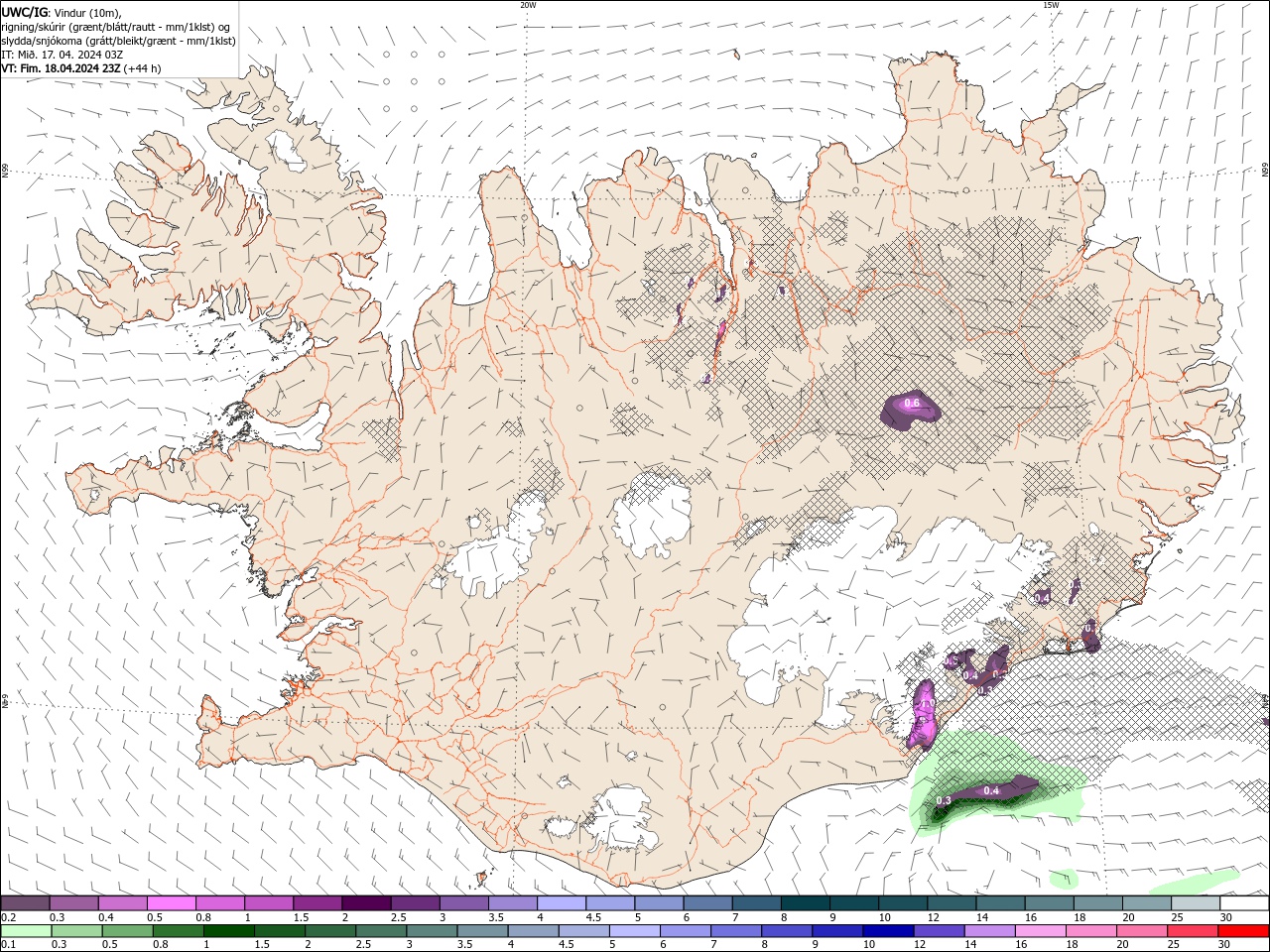Click the top-row swatch labeled 20
The width and height of the screenshot is (1270, 952).
point(1146,903)
